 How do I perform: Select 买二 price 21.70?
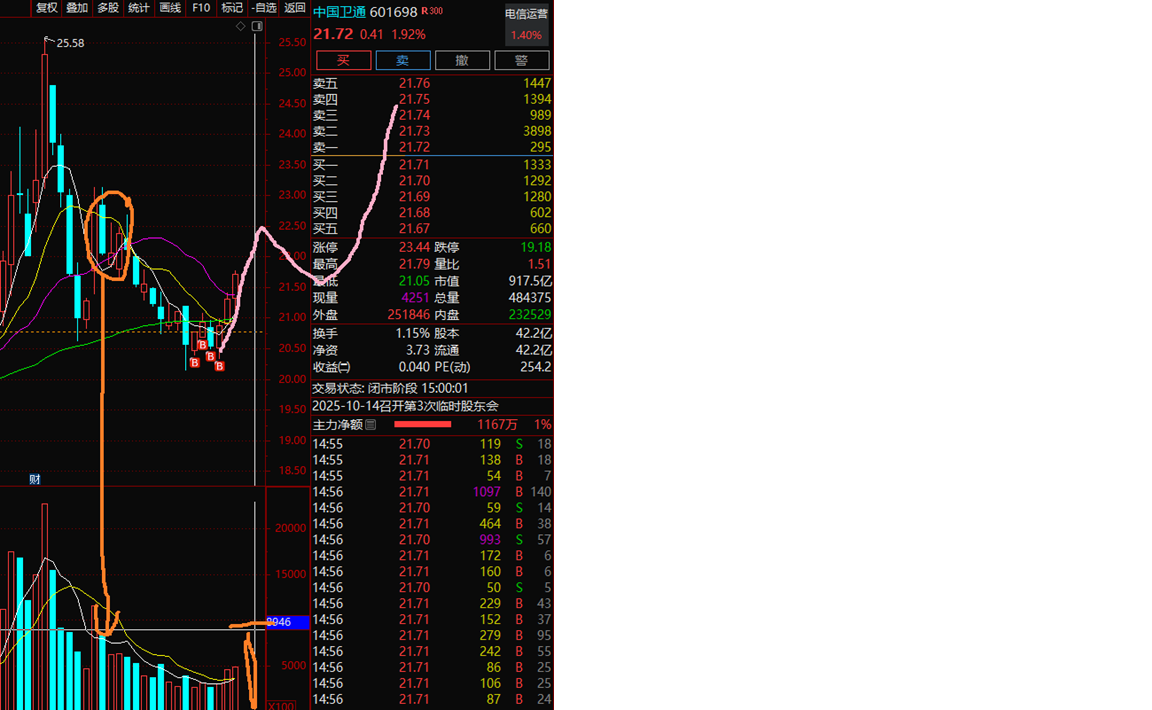pos(414,181)
